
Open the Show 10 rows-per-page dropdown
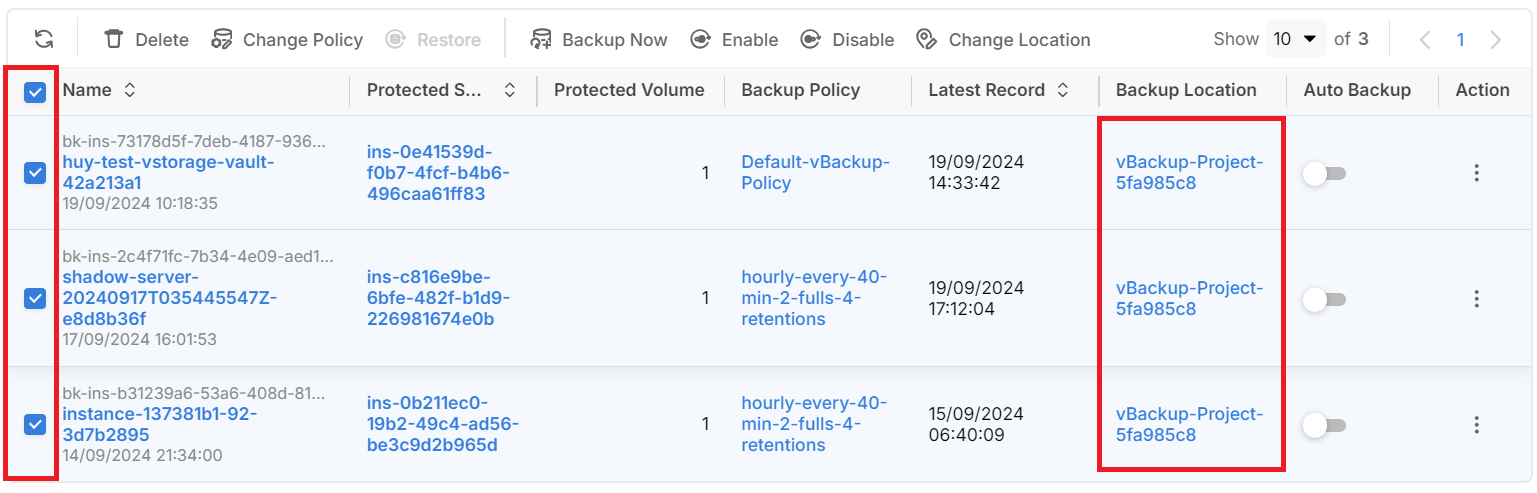pos(1295,39)
